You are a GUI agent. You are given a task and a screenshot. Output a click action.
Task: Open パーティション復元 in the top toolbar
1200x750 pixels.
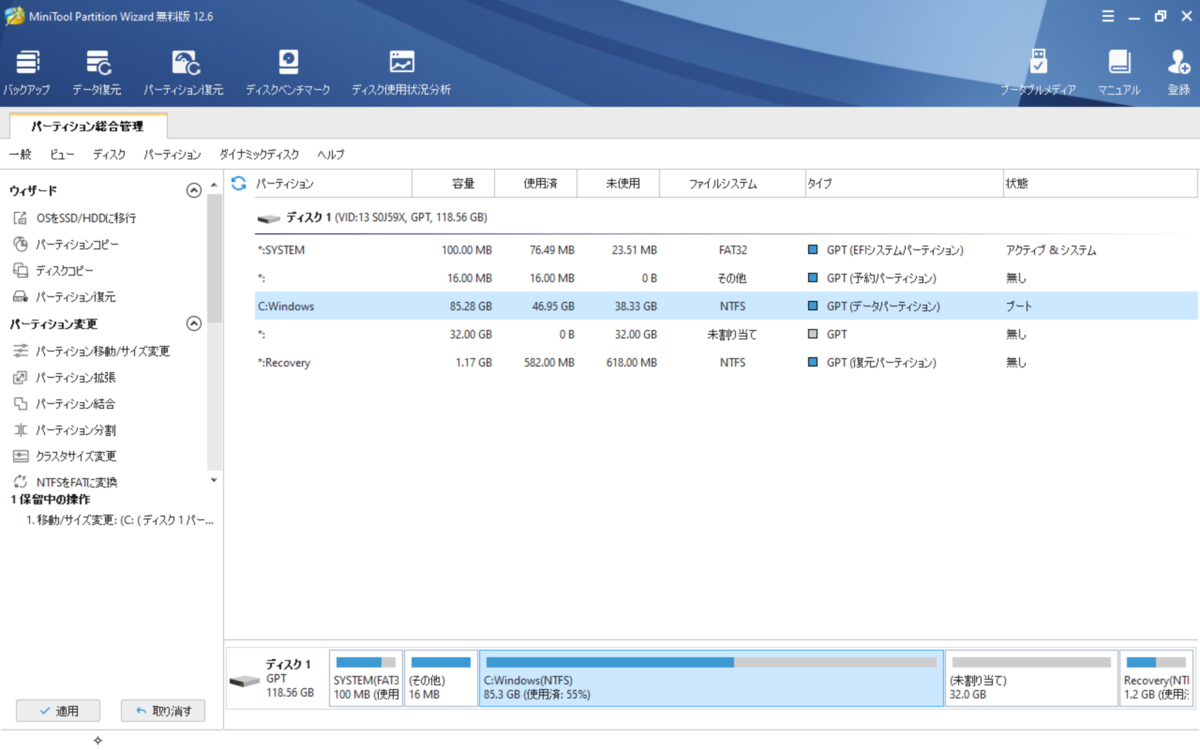pos(184,72)
